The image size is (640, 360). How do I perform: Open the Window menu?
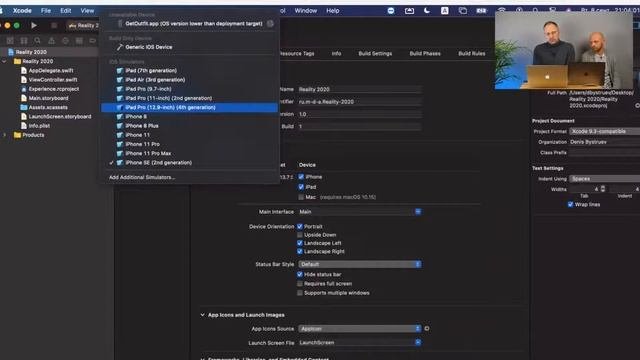pos(306,11)
